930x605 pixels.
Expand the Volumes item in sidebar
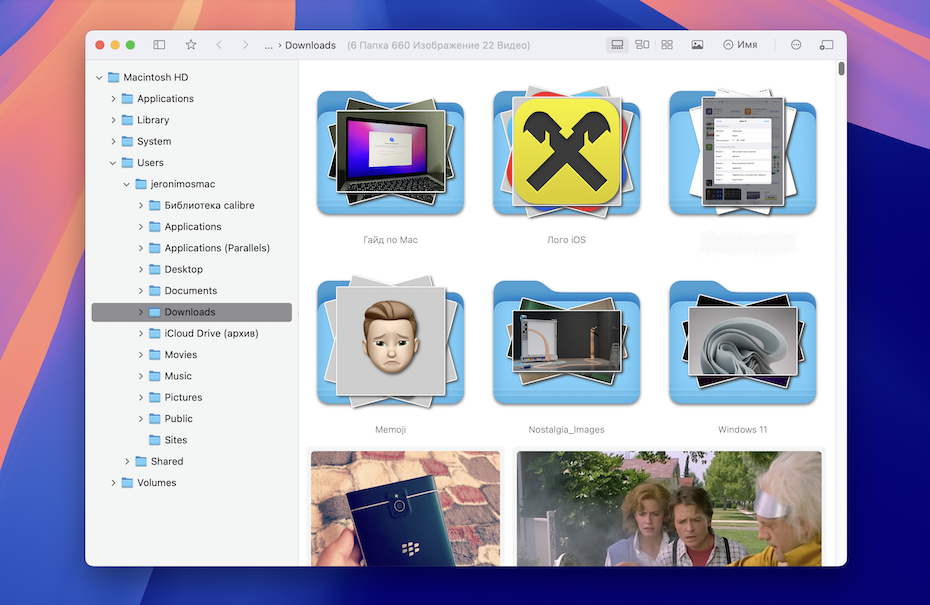[x=112, y=482]
